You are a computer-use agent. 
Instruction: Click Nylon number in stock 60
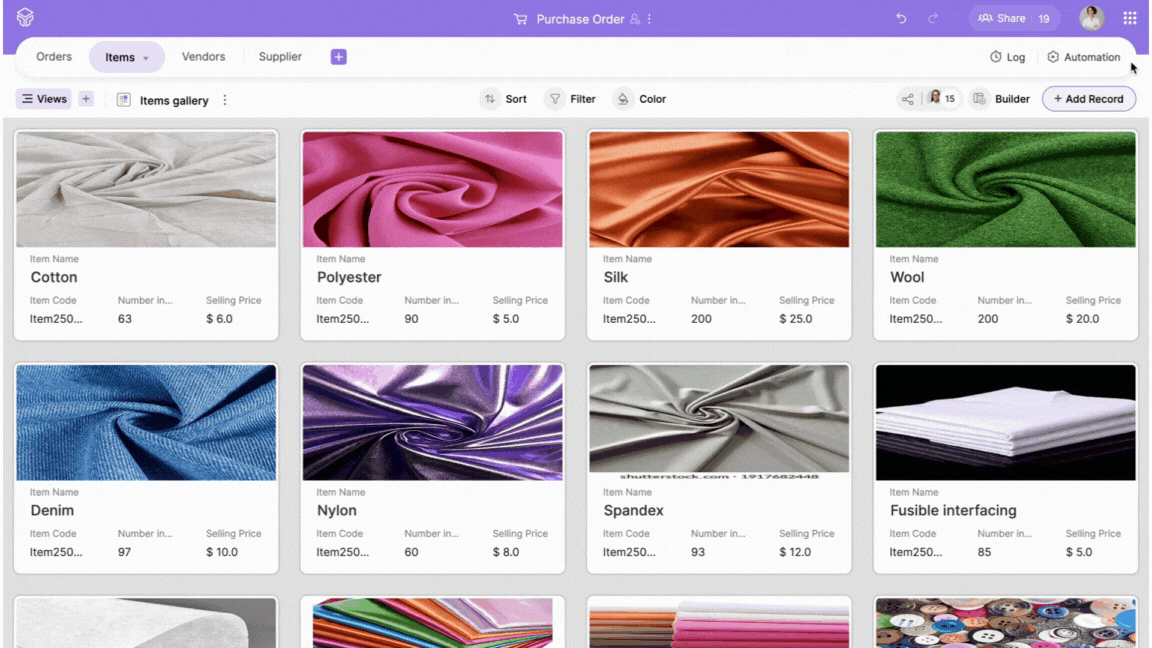[x=411, y=552]
